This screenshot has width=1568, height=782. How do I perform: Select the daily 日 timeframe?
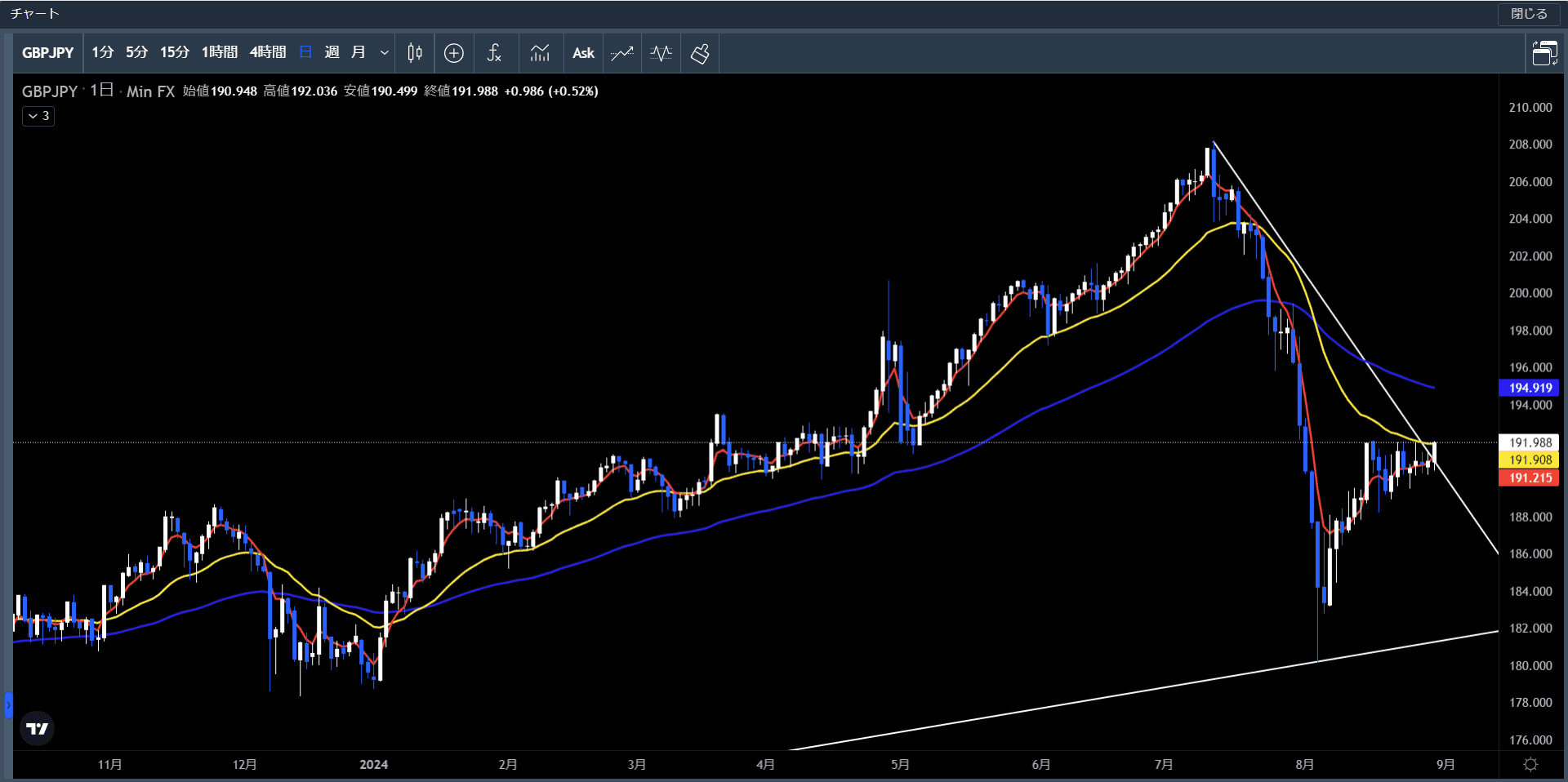[x=305, y=53]
